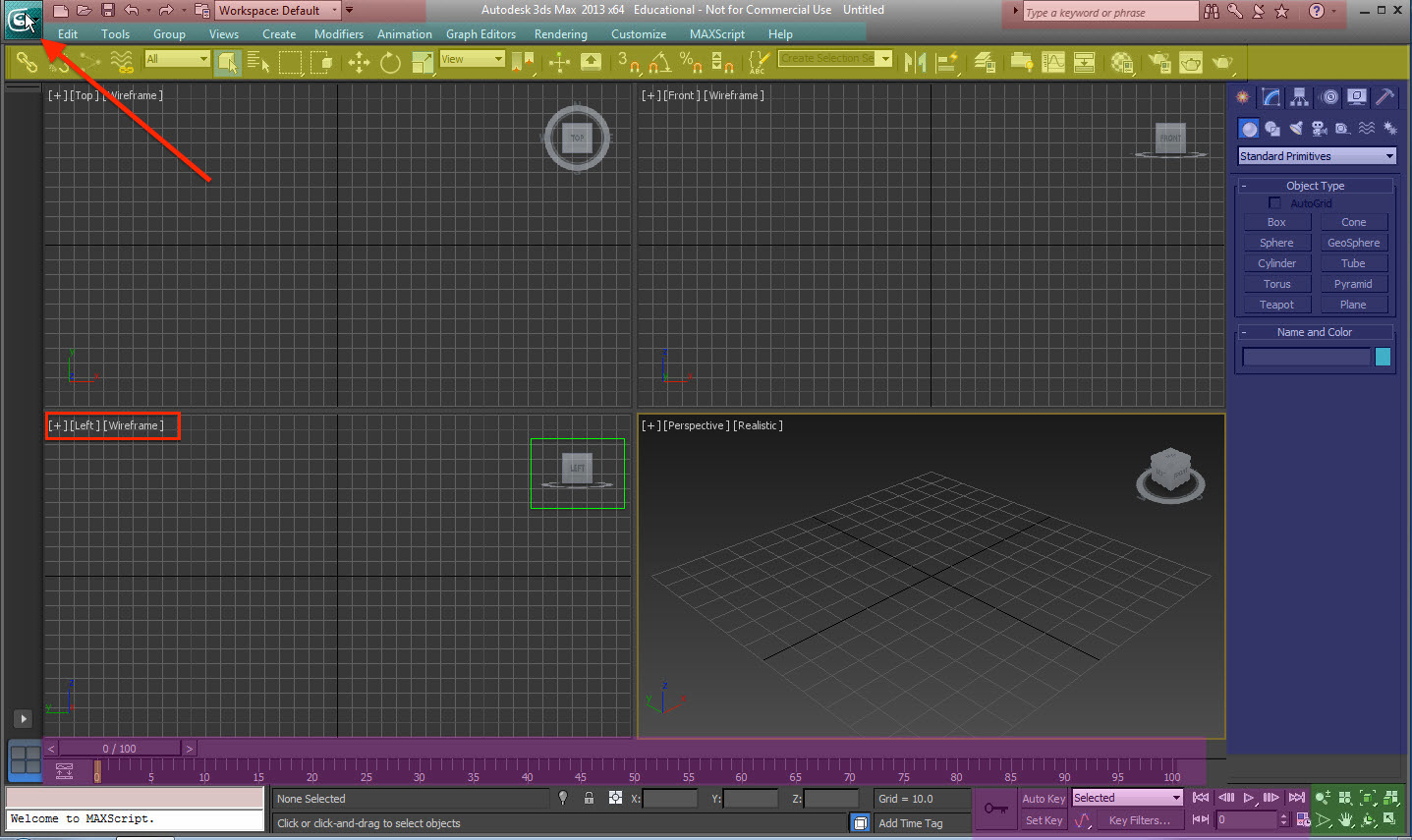This screenshot has width=1412, height=840.
Task: Open the Edit Named Selection Sets icon
Action: [x=758, y=63]
